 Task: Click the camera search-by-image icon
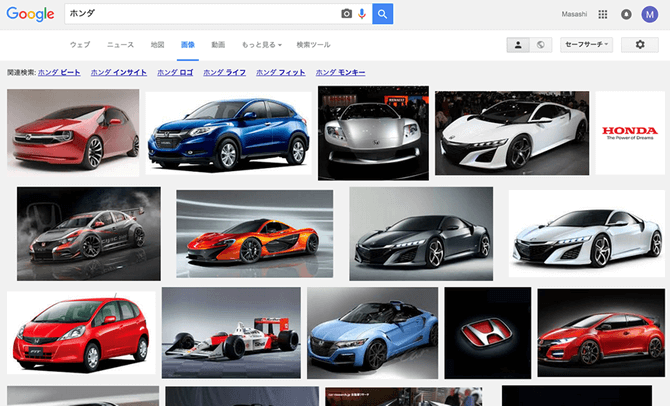coord(347,14)
